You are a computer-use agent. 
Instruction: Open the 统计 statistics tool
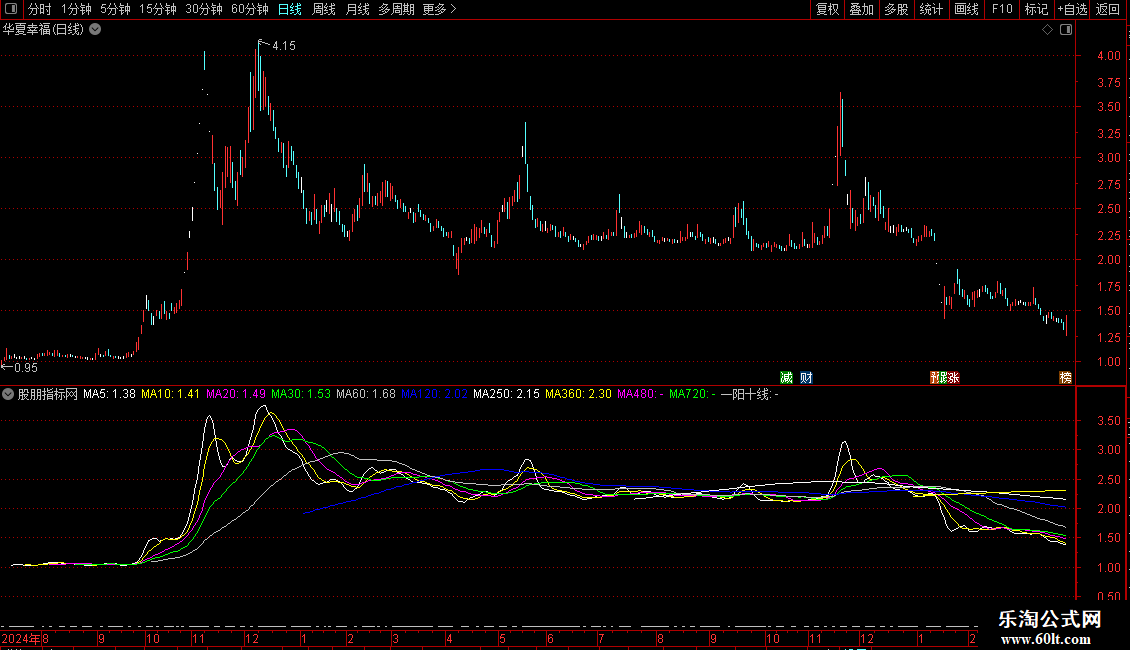[931, 9]
